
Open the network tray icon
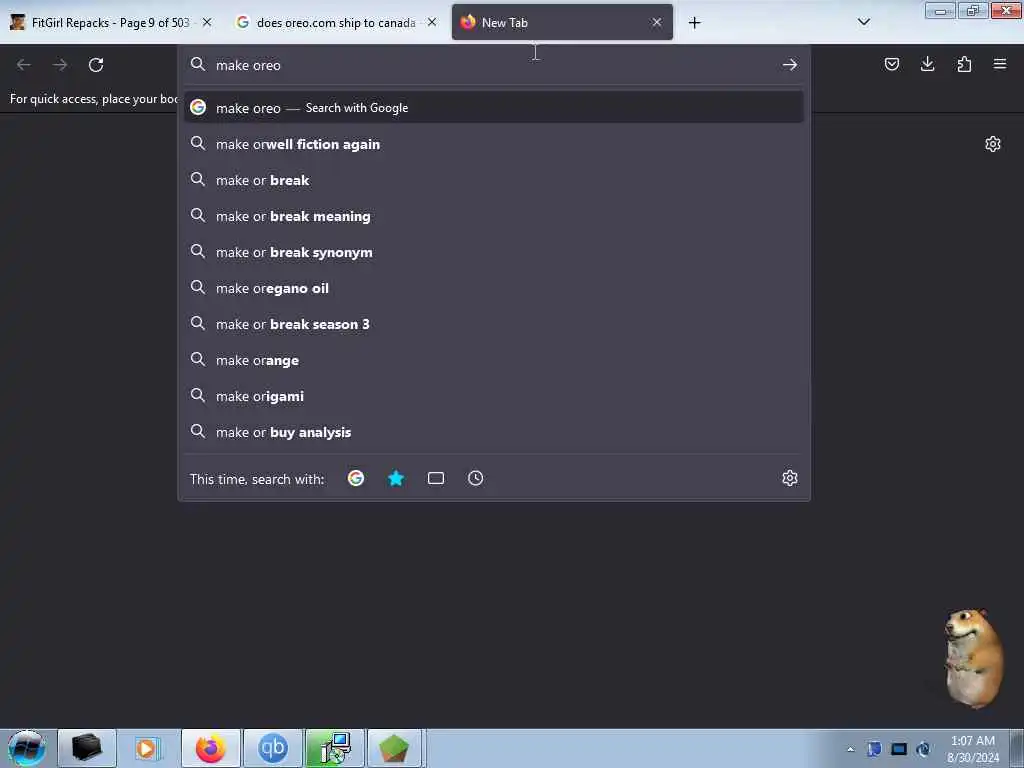923,749
